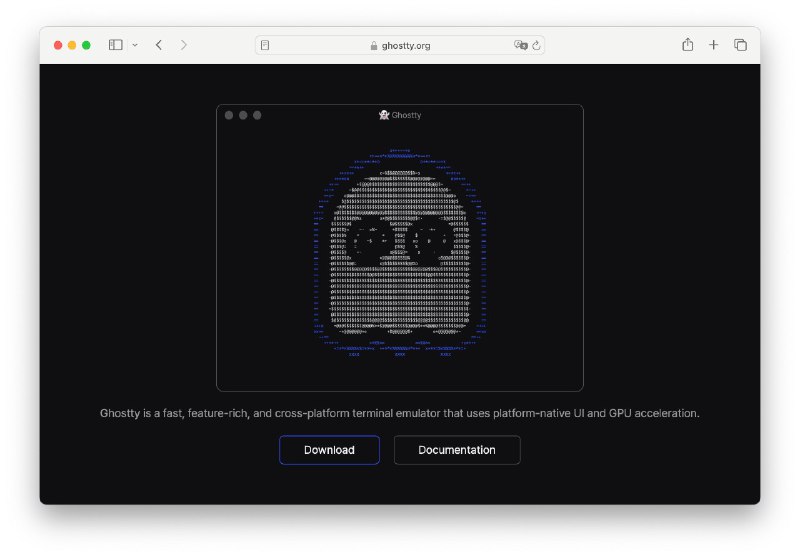The height and width of the screenshot is (557, 800).
Task: Go back with the back arrow
Action: (x=159, y=45)
